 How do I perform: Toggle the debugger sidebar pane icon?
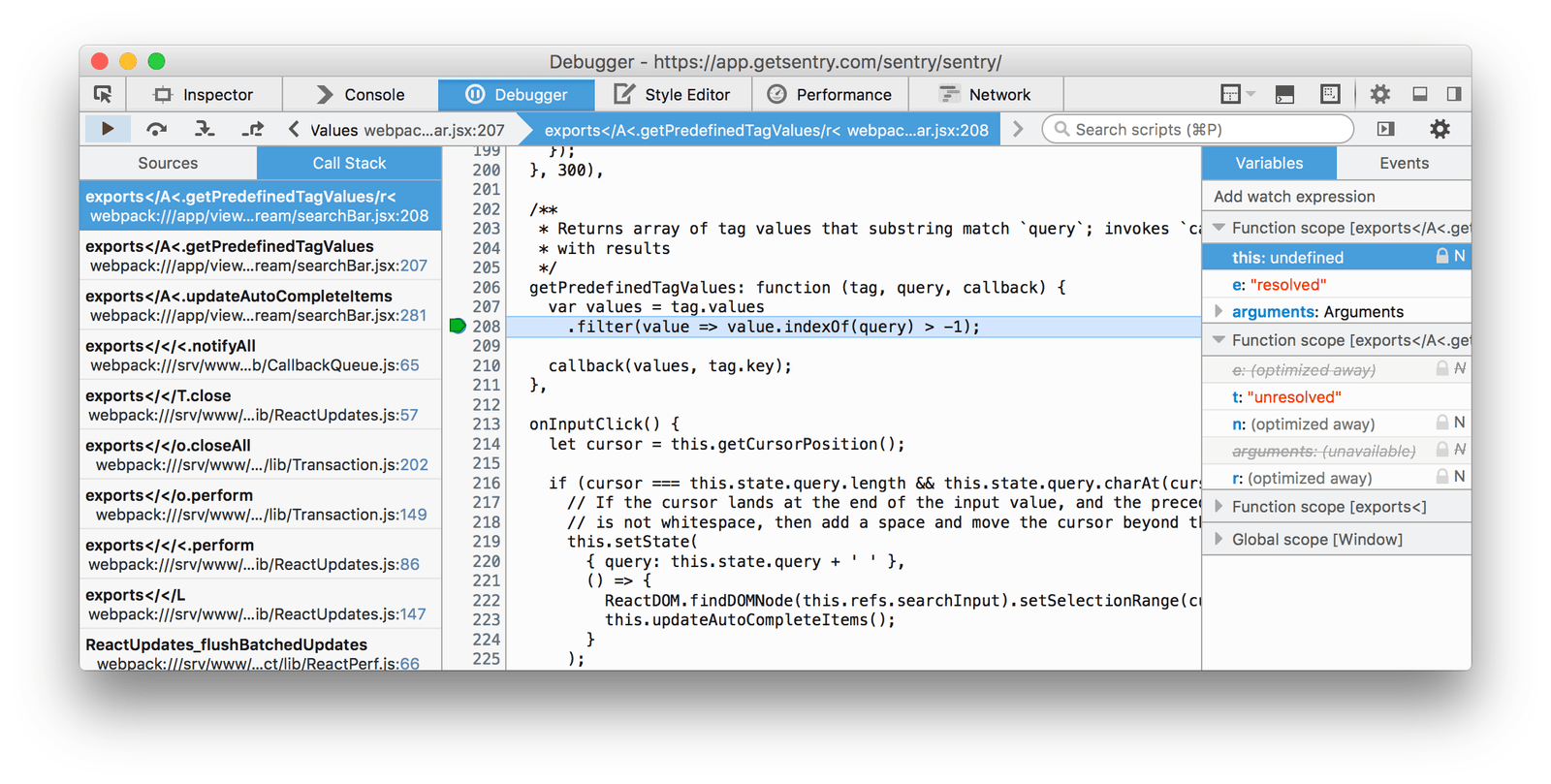tap(1386, 129)
